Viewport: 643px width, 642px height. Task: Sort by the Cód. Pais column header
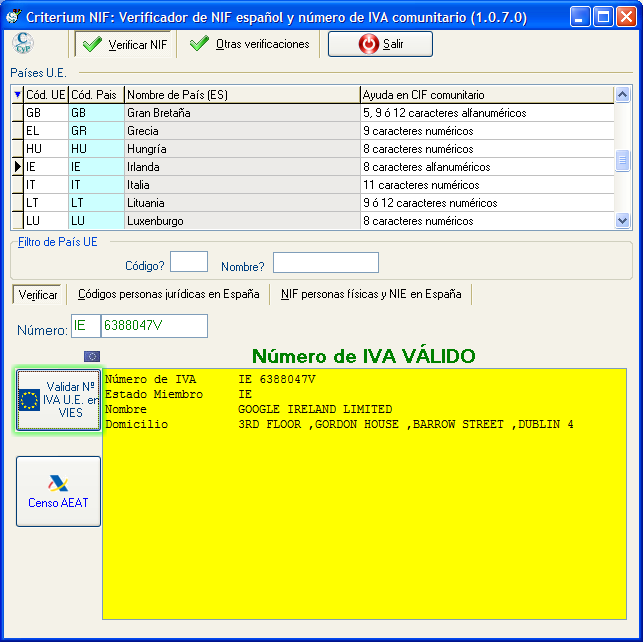click(x=96, y=95)
